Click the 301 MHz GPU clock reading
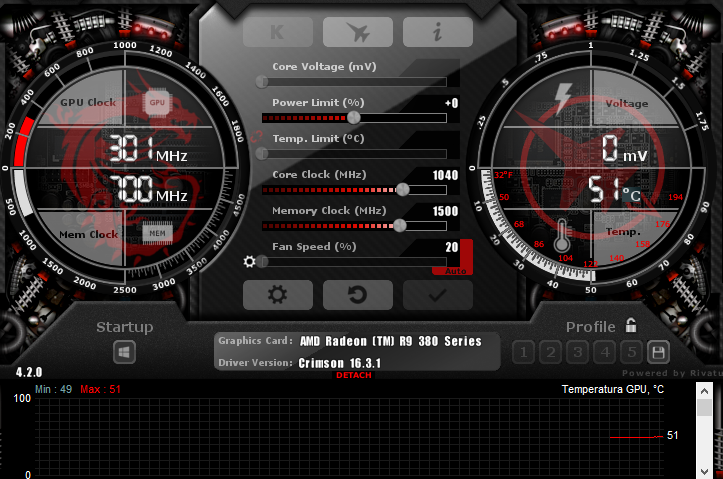This screenshot has width=723, height=479. click(x=148, y=148)
